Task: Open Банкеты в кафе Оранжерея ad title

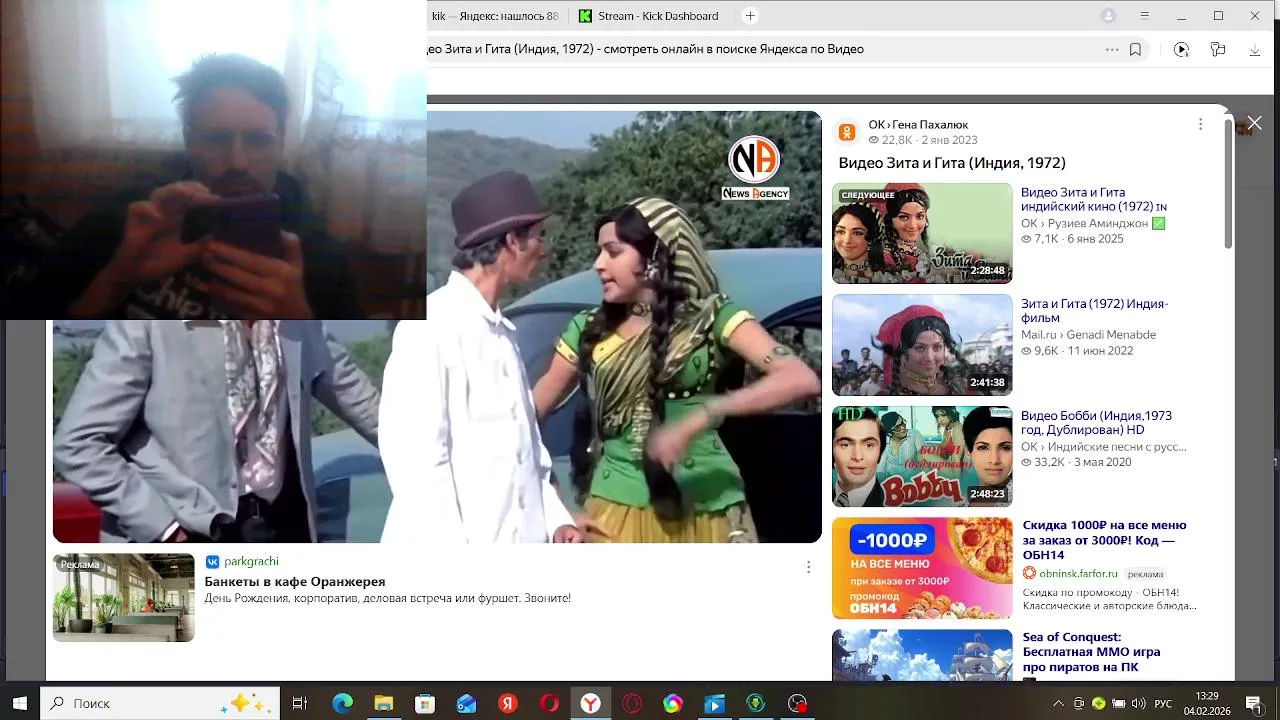Action: click(295, 582)
